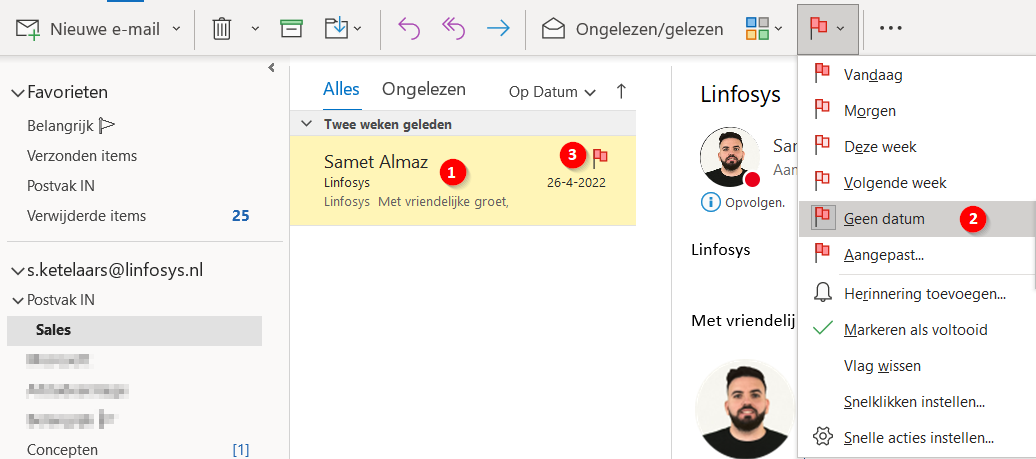Select Markeren als voltooid checkmark option
This screenshot has width=1036, height=459.
pyautogui.click(x=901, y=329)
